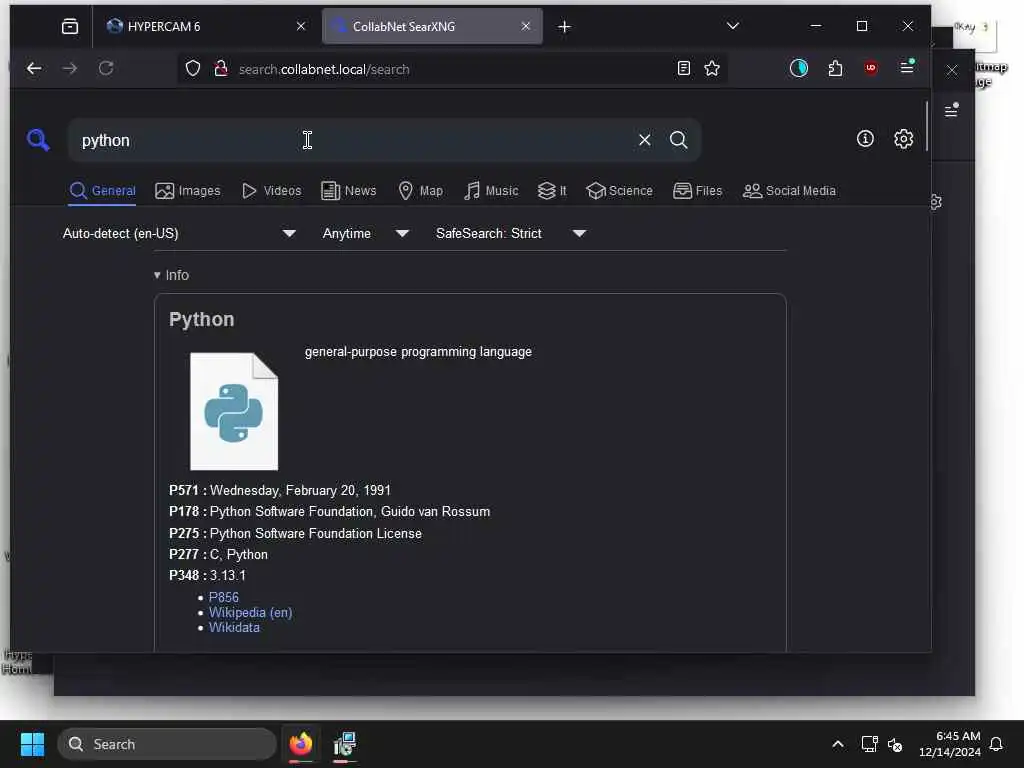This screenshot has height=768, width=1024.
Task: Show hidden system tray icons
Action: coord(837,744)
